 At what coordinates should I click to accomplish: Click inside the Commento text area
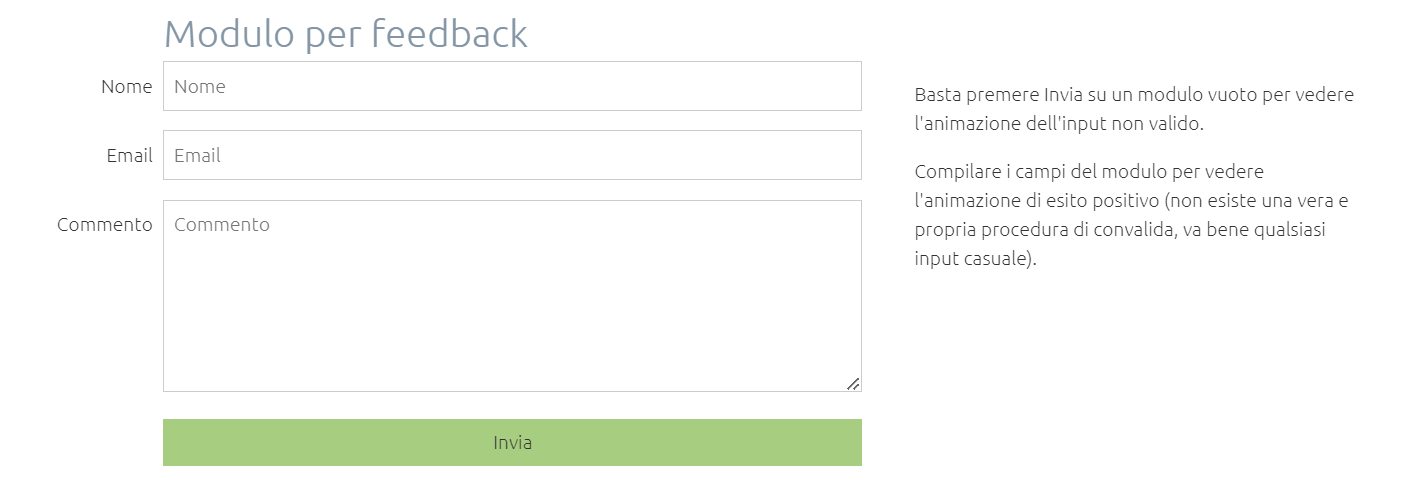click(x=512, y=296)
